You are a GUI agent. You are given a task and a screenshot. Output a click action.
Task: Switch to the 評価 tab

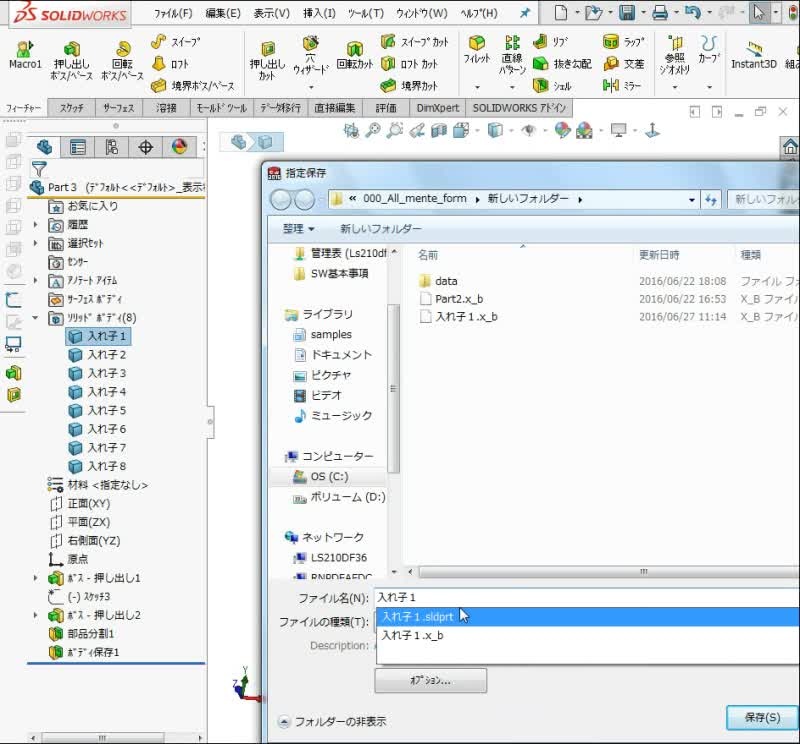(x=386, y=108)
